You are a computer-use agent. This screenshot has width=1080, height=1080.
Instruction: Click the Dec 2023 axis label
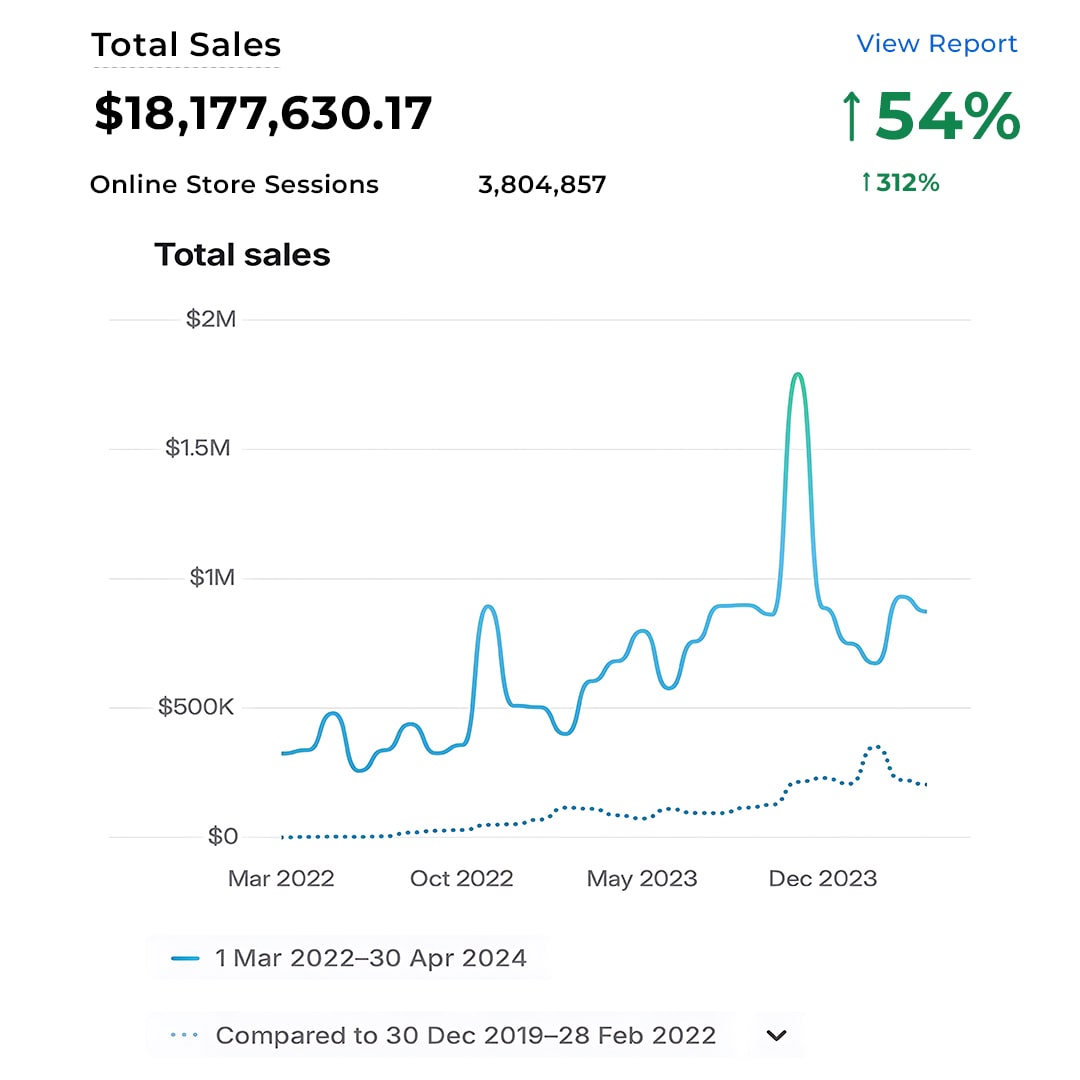822,879
